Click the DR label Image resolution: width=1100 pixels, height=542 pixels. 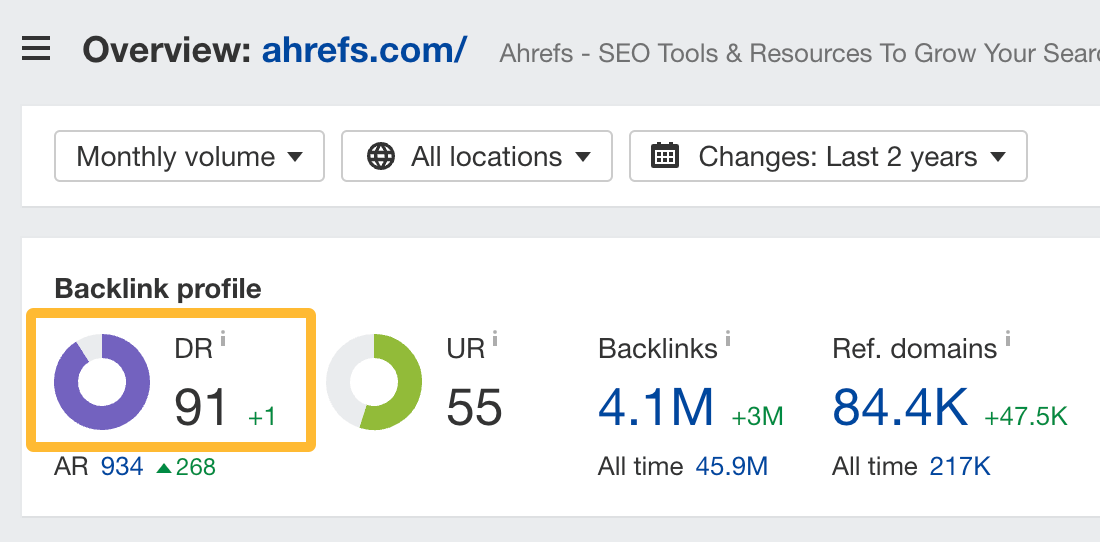tap(194, 348)
